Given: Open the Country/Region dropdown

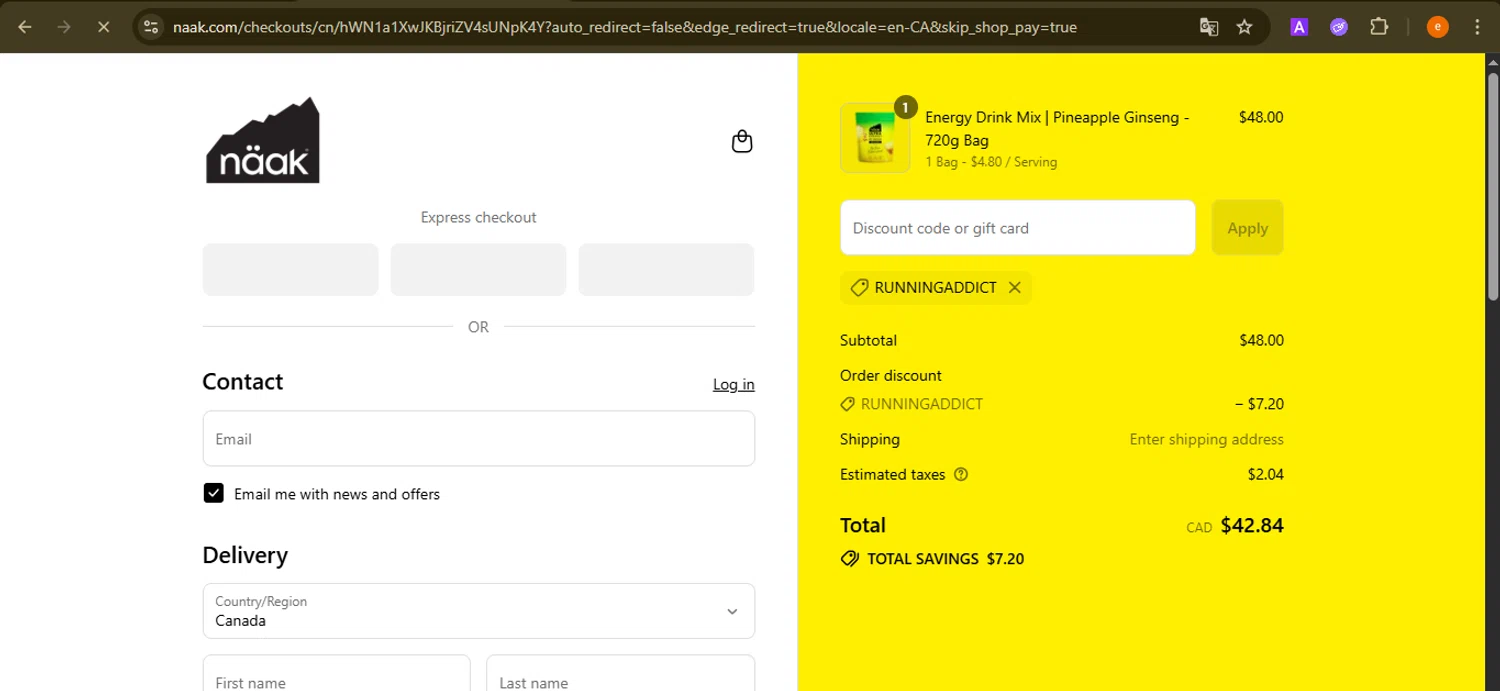Looking at the screenshot, I should click(x=479, y=611).
